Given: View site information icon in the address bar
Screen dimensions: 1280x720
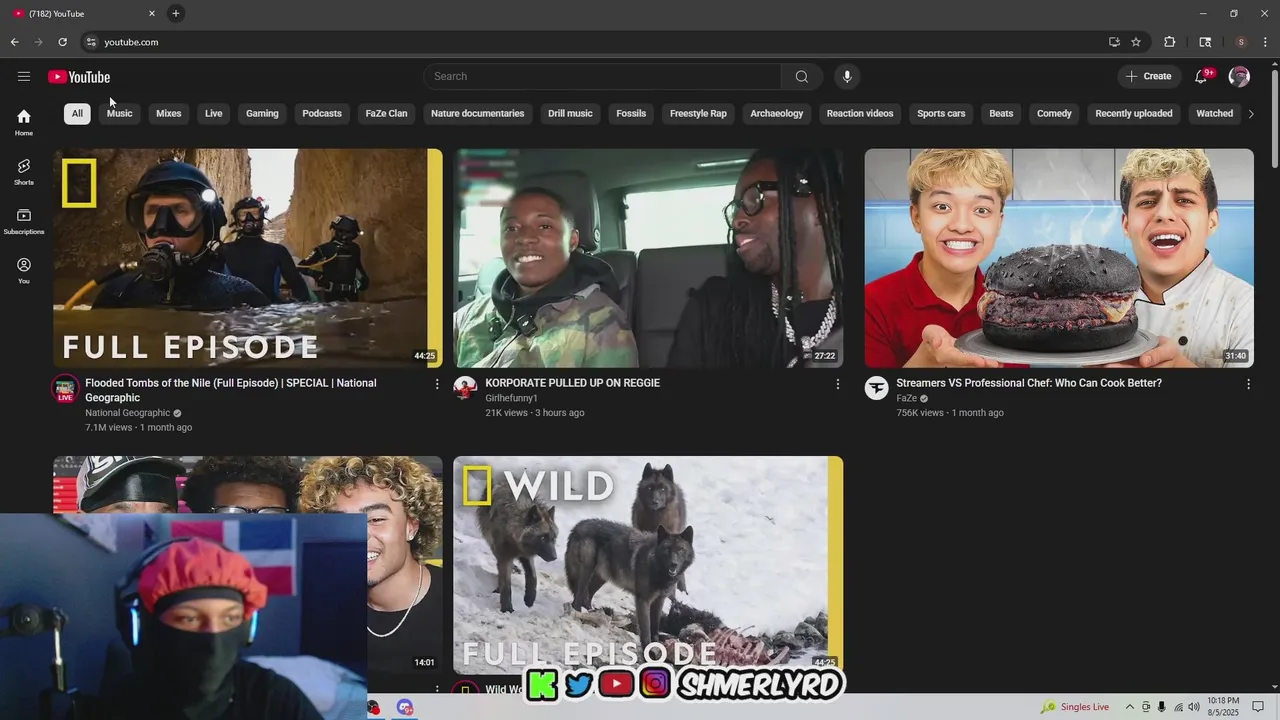Looking at the screenshot, I should point(91,42).
